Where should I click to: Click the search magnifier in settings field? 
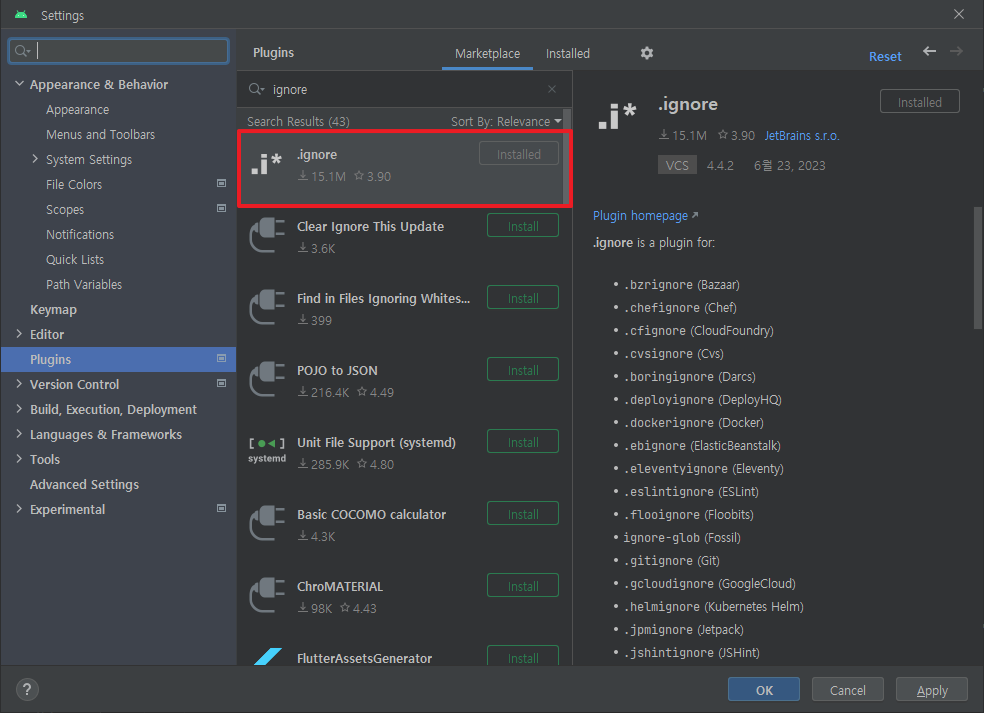click(22, 51)
